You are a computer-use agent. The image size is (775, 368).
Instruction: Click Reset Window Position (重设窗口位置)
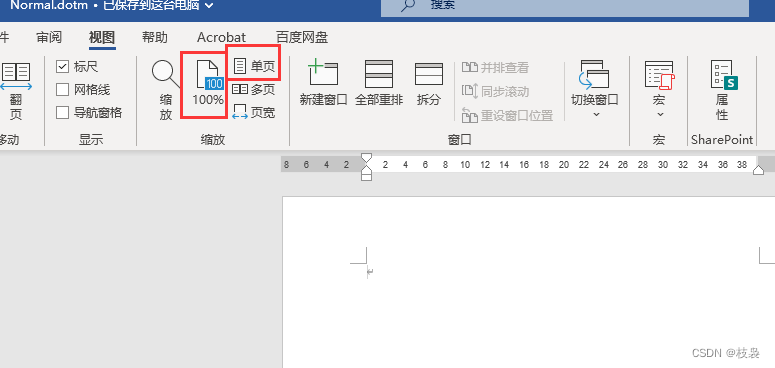click(x=508, y=116)
